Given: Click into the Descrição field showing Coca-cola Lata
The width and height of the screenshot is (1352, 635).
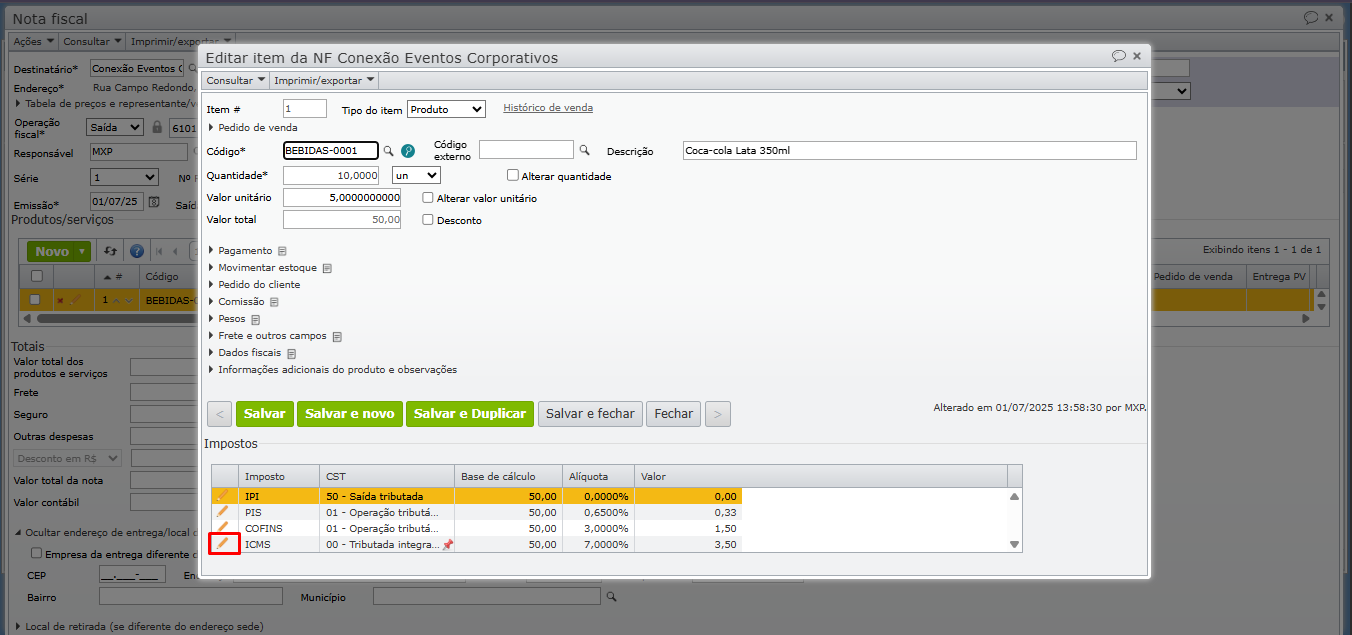Looking at the screenshot, I should (x=910, y=151).
